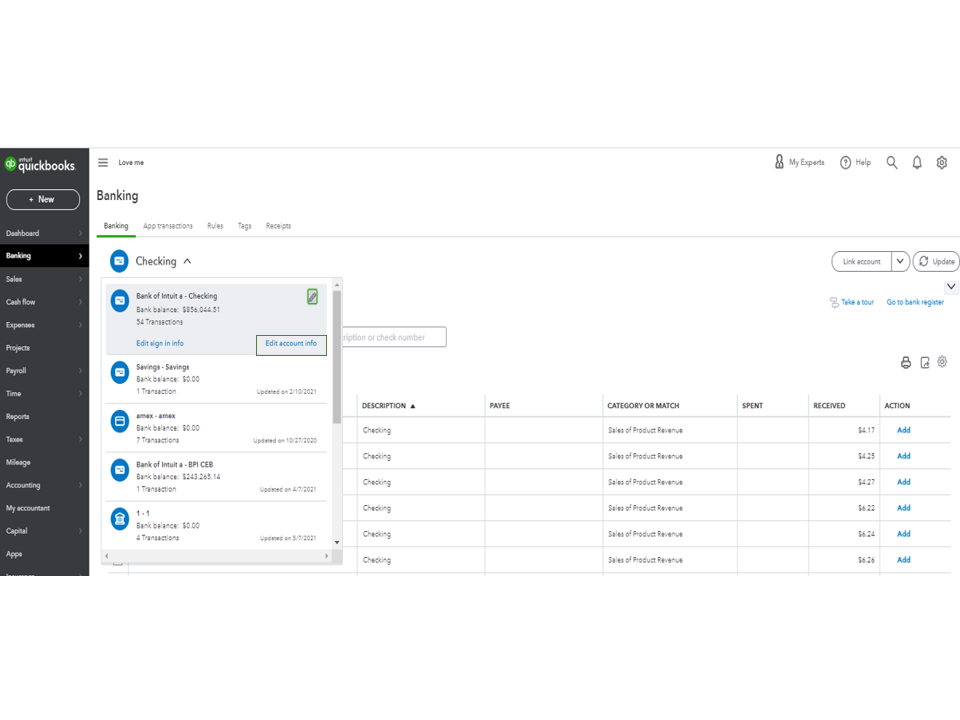
Task: Switch to the Receipts tab
Action: pyautogui.click(x=278, y=226)
